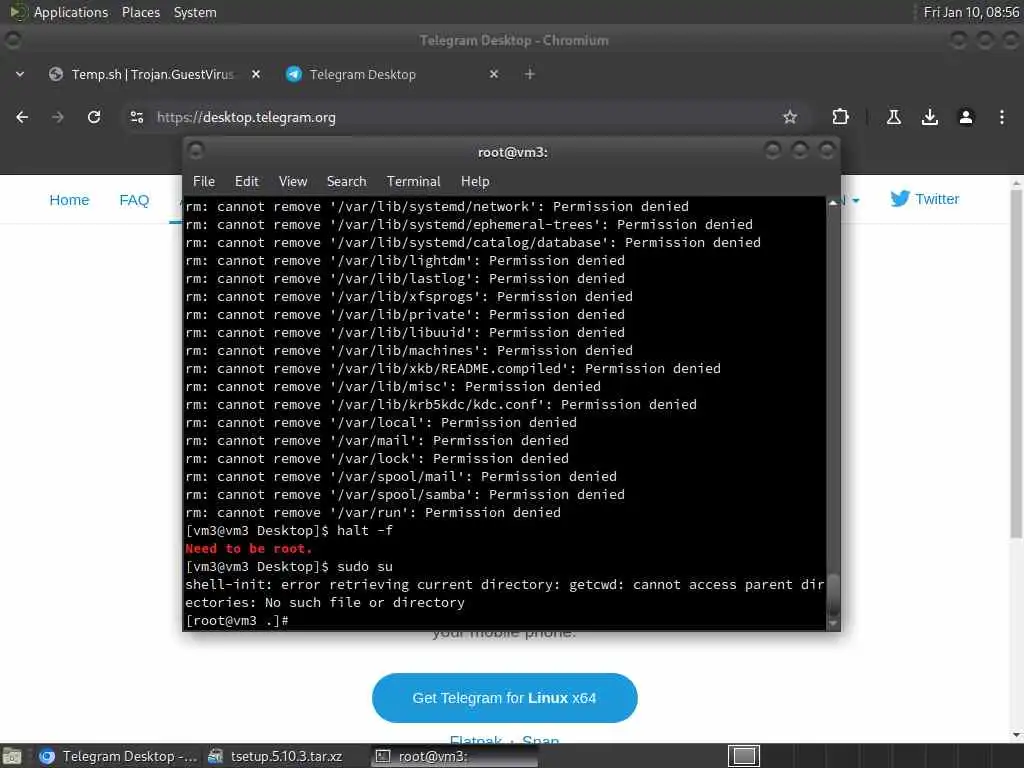Viewport: 1024px width, 768px height.
Task: Click root@vm3 taskbar entry
Action: tap(454, 756)
